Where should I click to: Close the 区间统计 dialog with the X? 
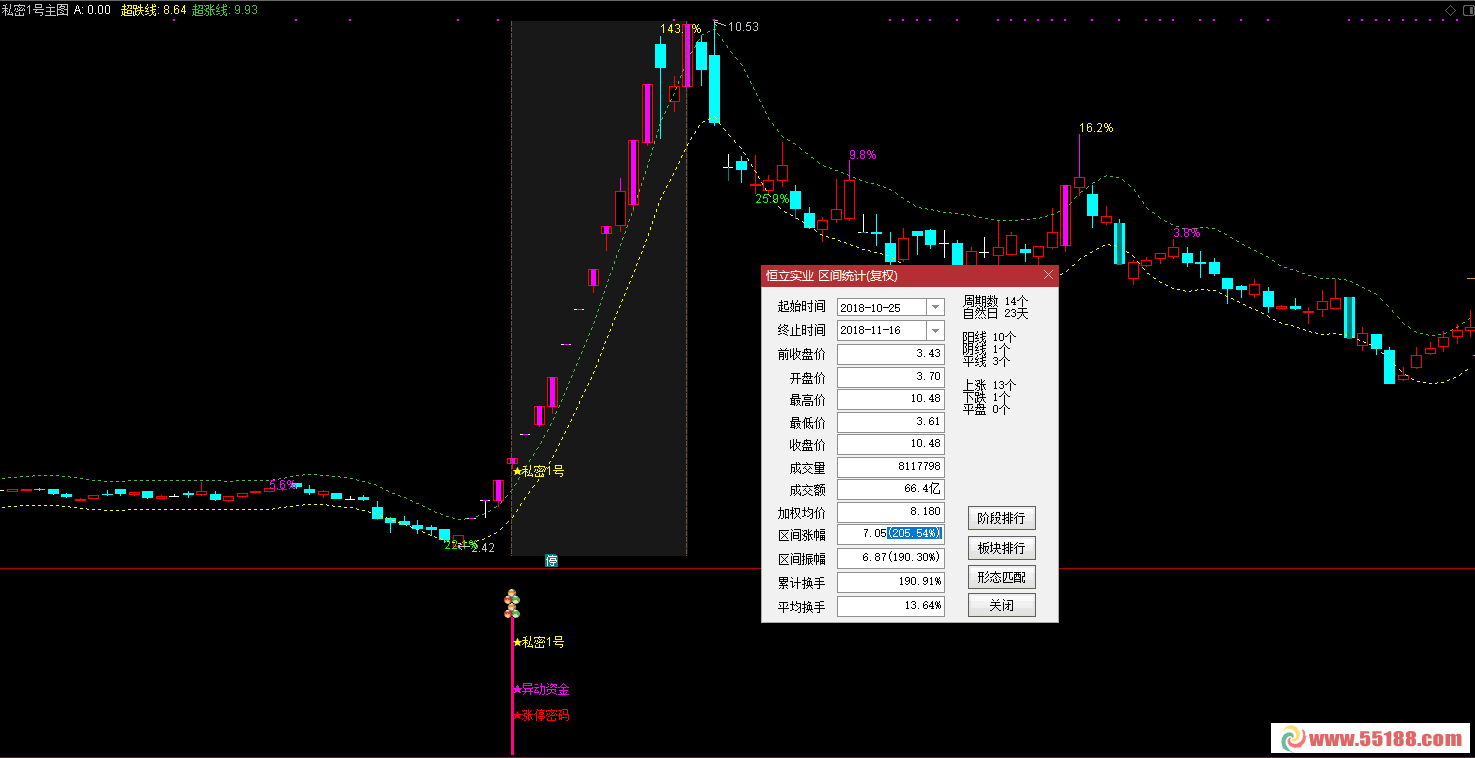tap(1048, 275)
